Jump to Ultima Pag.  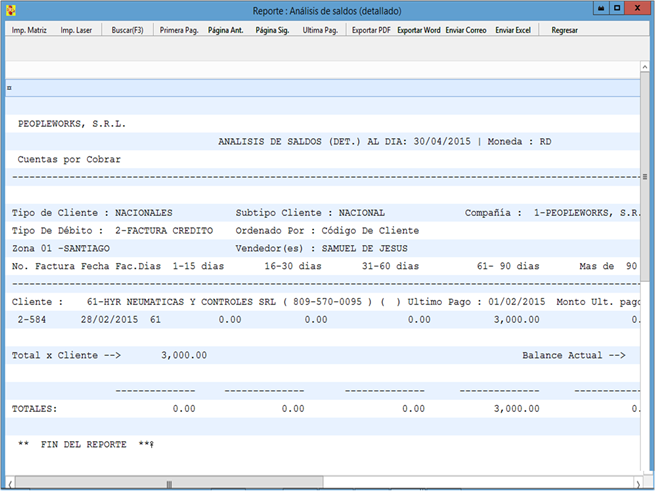(320, 31)
